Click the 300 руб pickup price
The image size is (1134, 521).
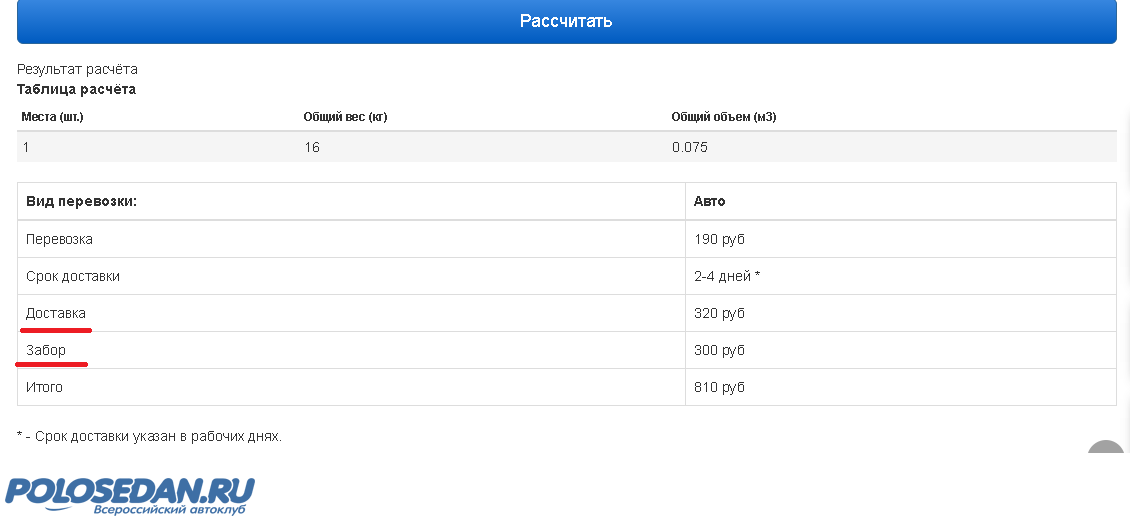coord(719,350)
